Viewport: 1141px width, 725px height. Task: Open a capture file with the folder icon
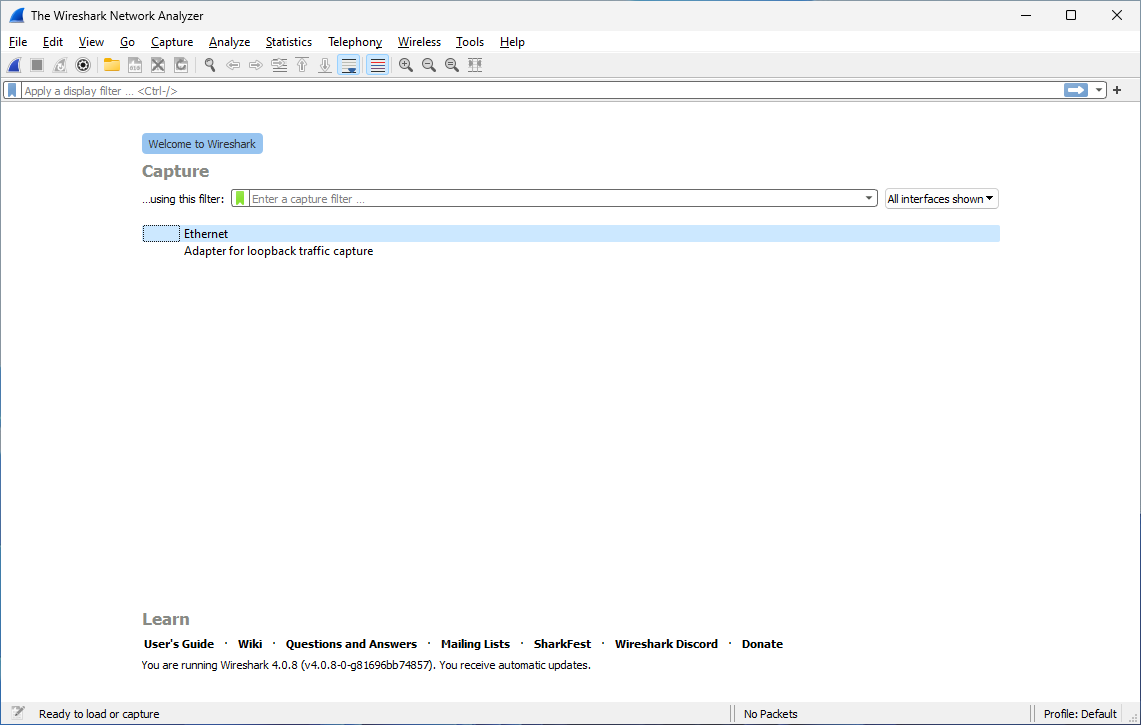click(x=111, y=66)
